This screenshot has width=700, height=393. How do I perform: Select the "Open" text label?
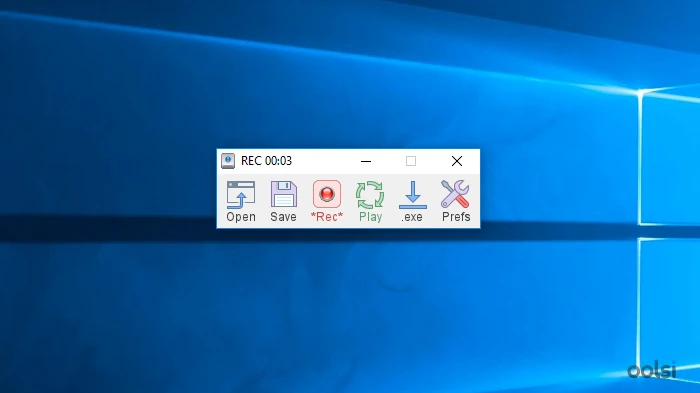click(241, 217)
